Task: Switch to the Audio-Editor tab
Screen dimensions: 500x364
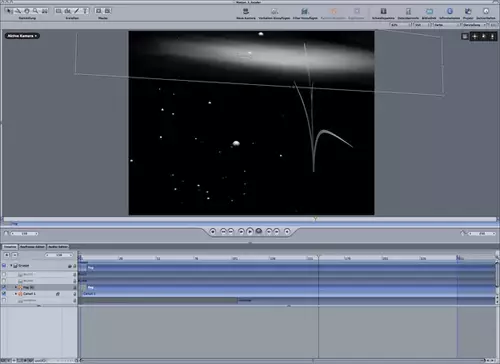Action: (x=58, y=247)
